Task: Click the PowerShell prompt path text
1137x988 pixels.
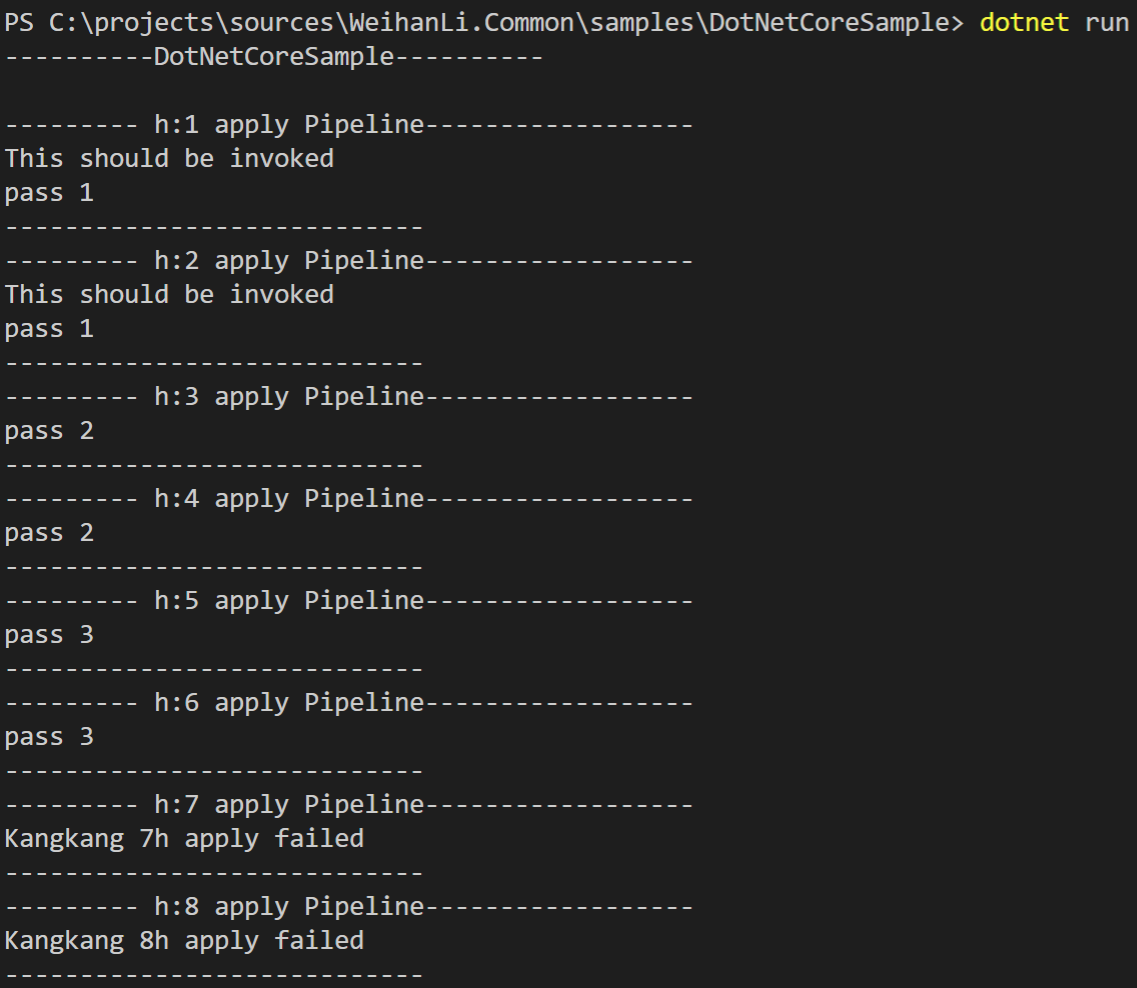Action: coord(480,23)
